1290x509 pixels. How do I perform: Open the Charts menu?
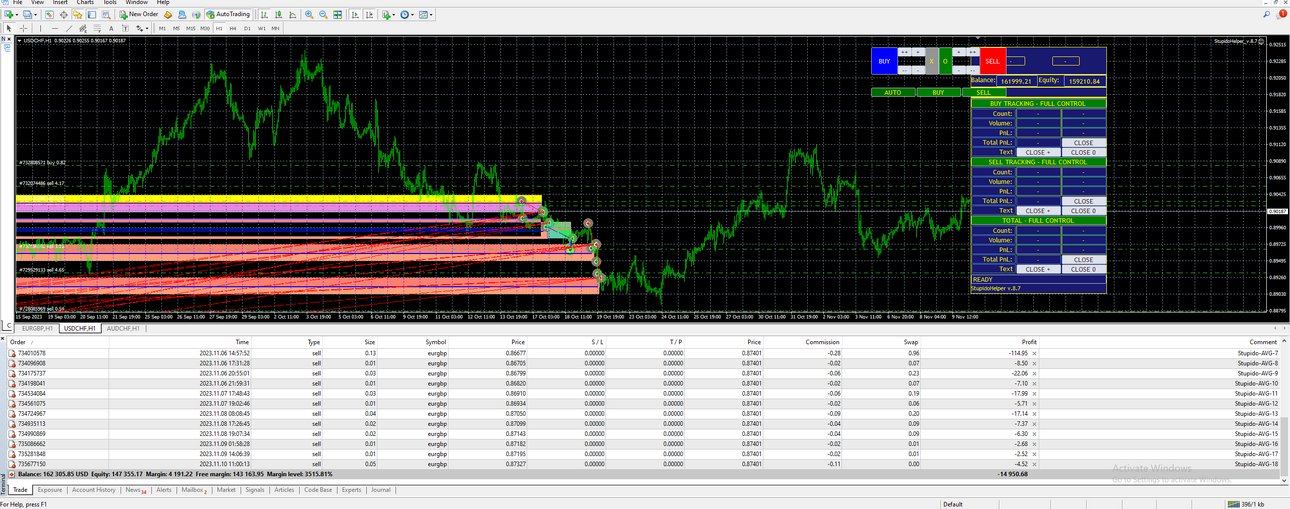[x=85, y=2]
